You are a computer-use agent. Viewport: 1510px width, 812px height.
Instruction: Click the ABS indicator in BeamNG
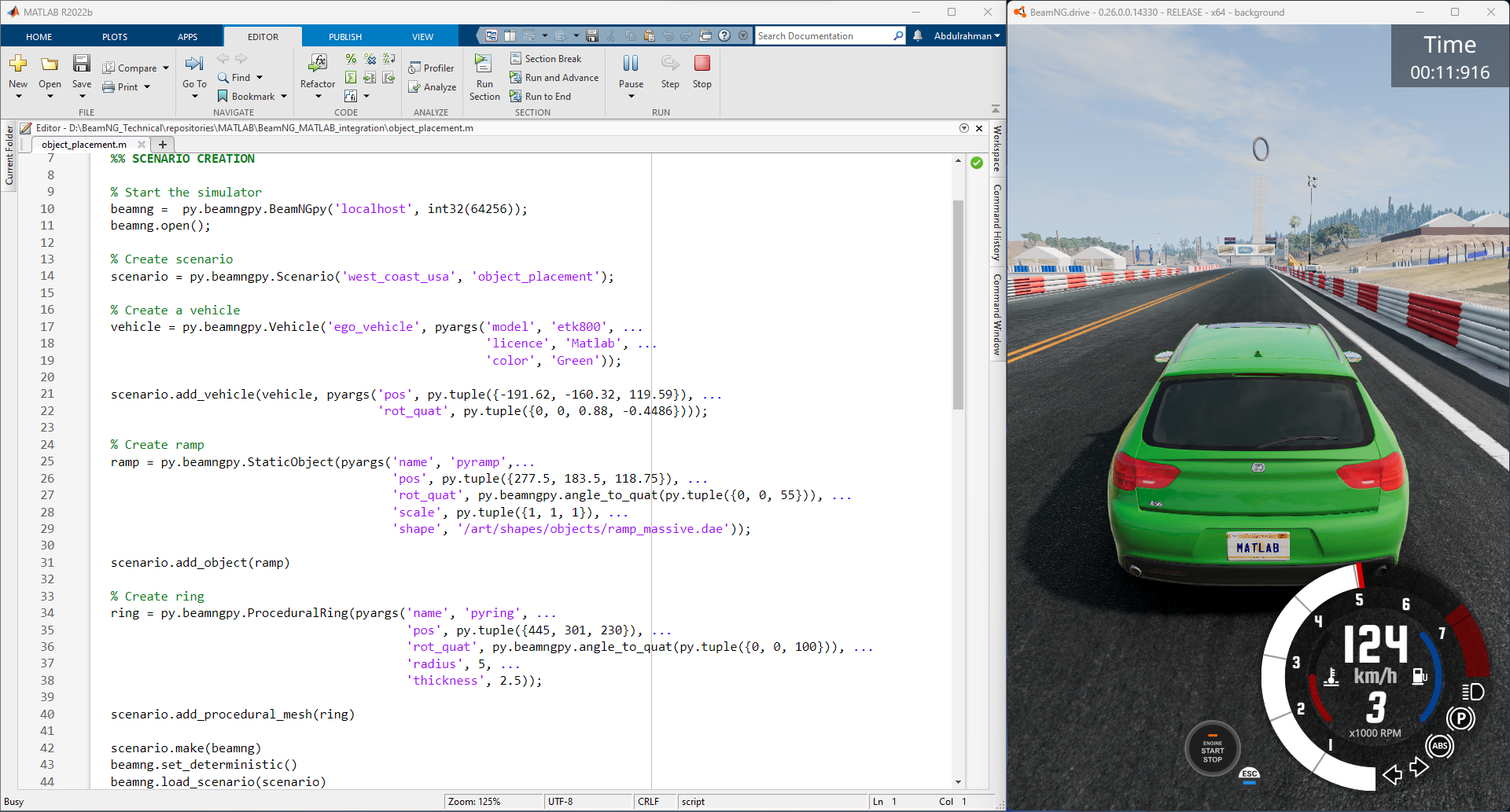(1440, 746)
